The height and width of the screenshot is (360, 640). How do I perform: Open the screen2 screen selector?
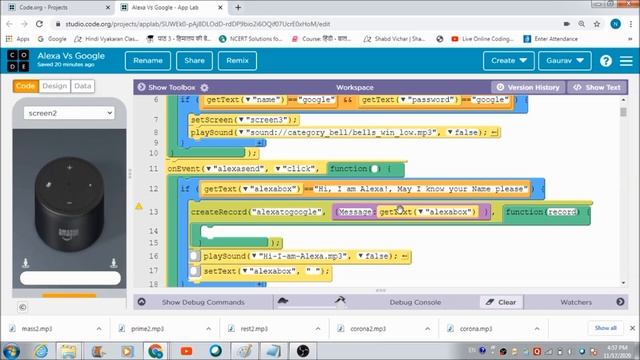click(x=69, y=113)
